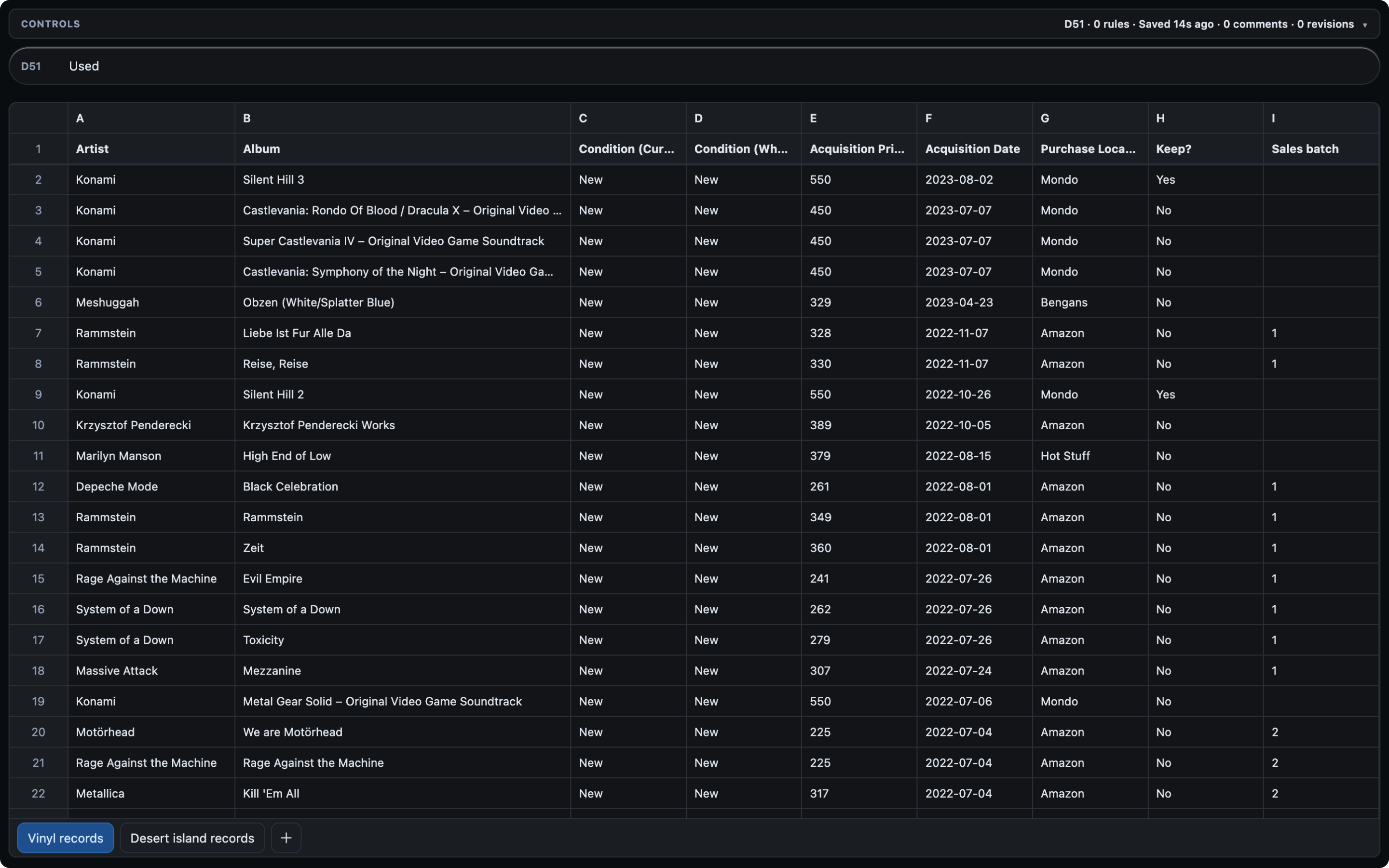The image size is (1389, 868).
Task: Click the Artist header cell
Action: click(x=151, y=149)
